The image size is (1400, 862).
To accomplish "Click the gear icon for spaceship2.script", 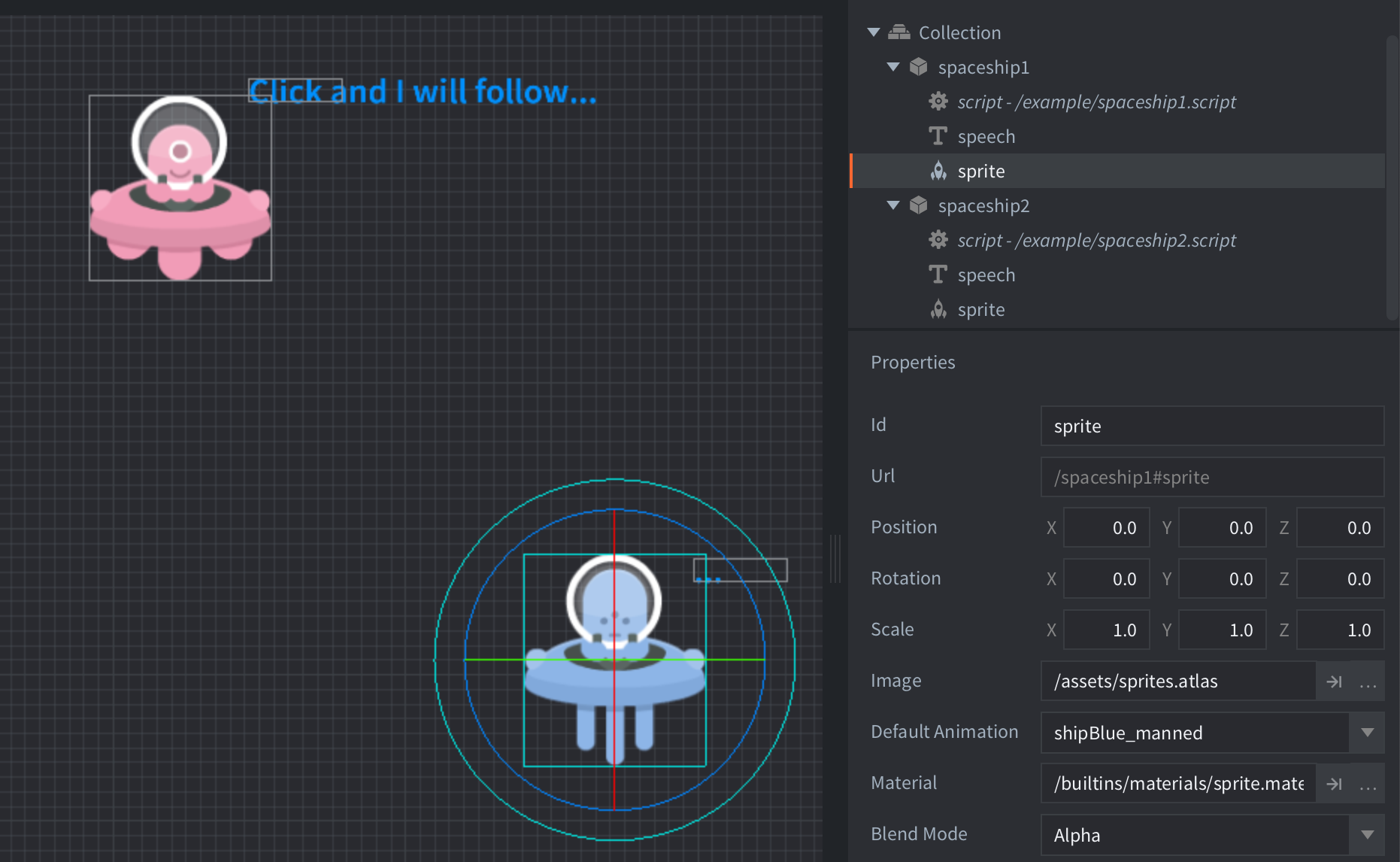I will [x=938, y=240].
